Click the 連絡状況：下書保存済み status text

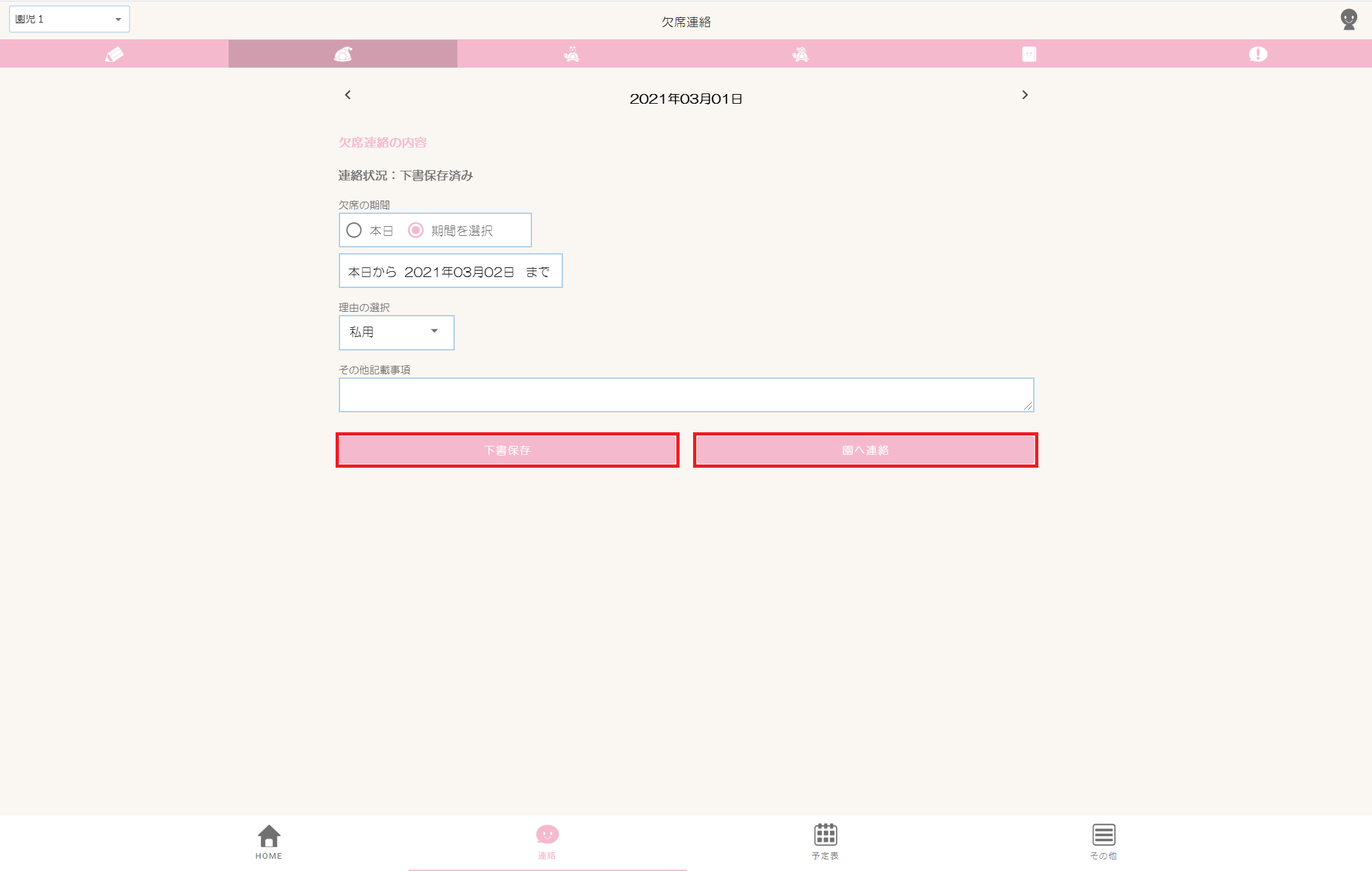406,175
